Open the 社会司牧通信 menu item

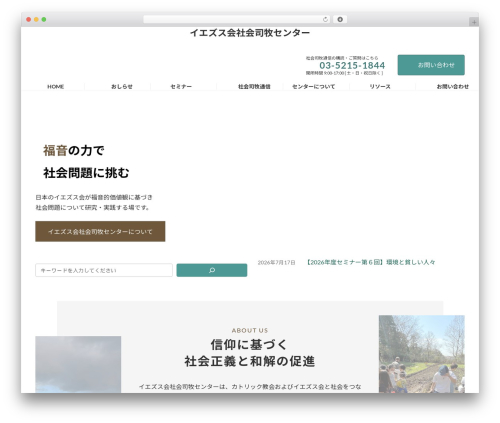254,87
